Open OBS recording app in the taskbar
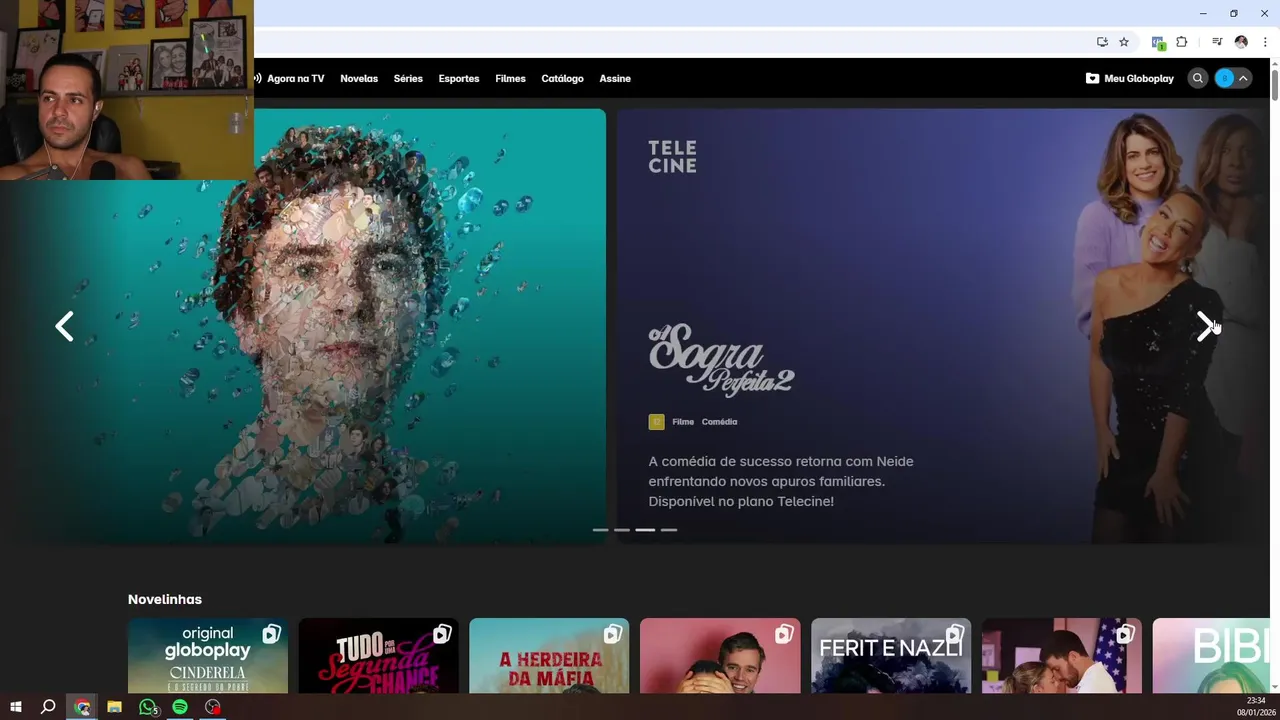The height and width of the screenshot is (720, 1280). coord(213,707)
